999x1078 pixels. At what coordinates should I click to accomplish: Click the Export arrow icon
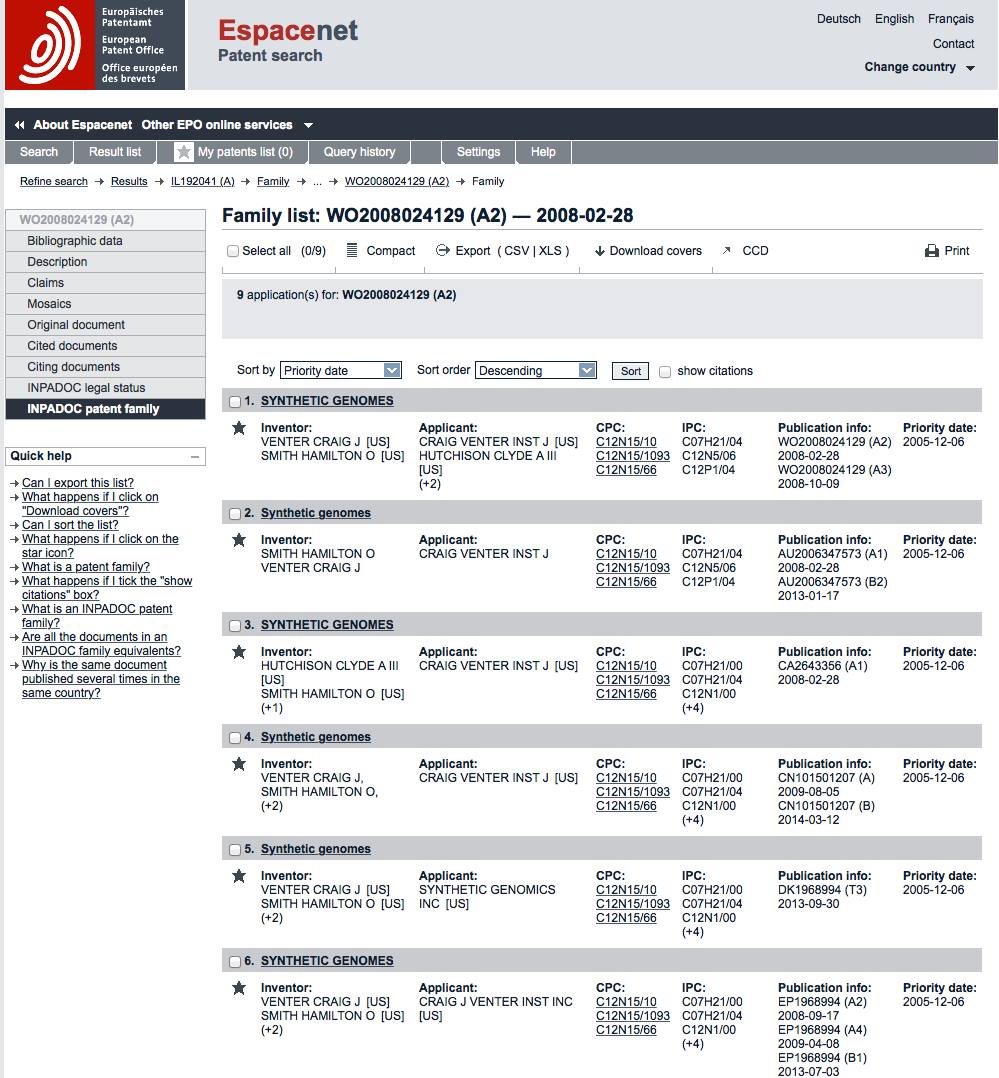(x=443, y=250)
